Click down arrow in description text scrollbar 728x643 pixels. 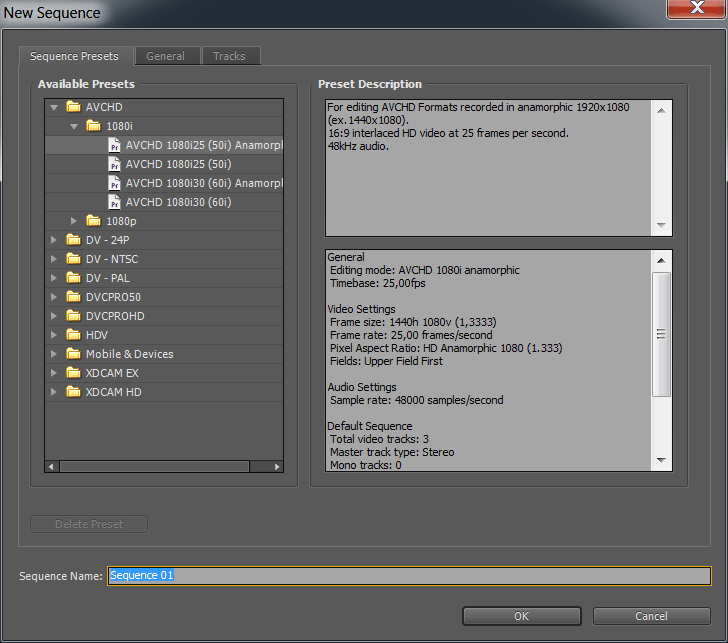[661, 225]
